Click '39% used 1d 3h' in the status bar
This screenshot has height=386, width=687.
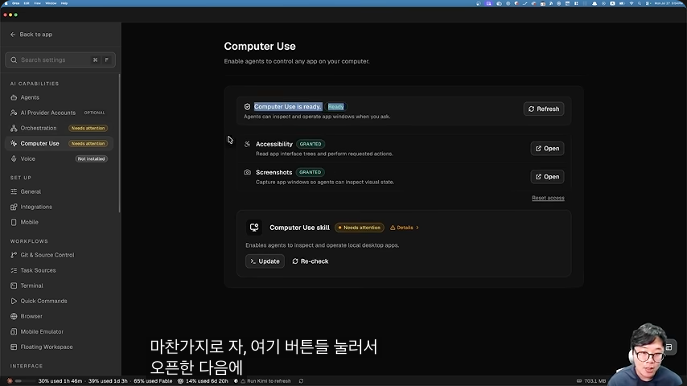tap(108, 381)
